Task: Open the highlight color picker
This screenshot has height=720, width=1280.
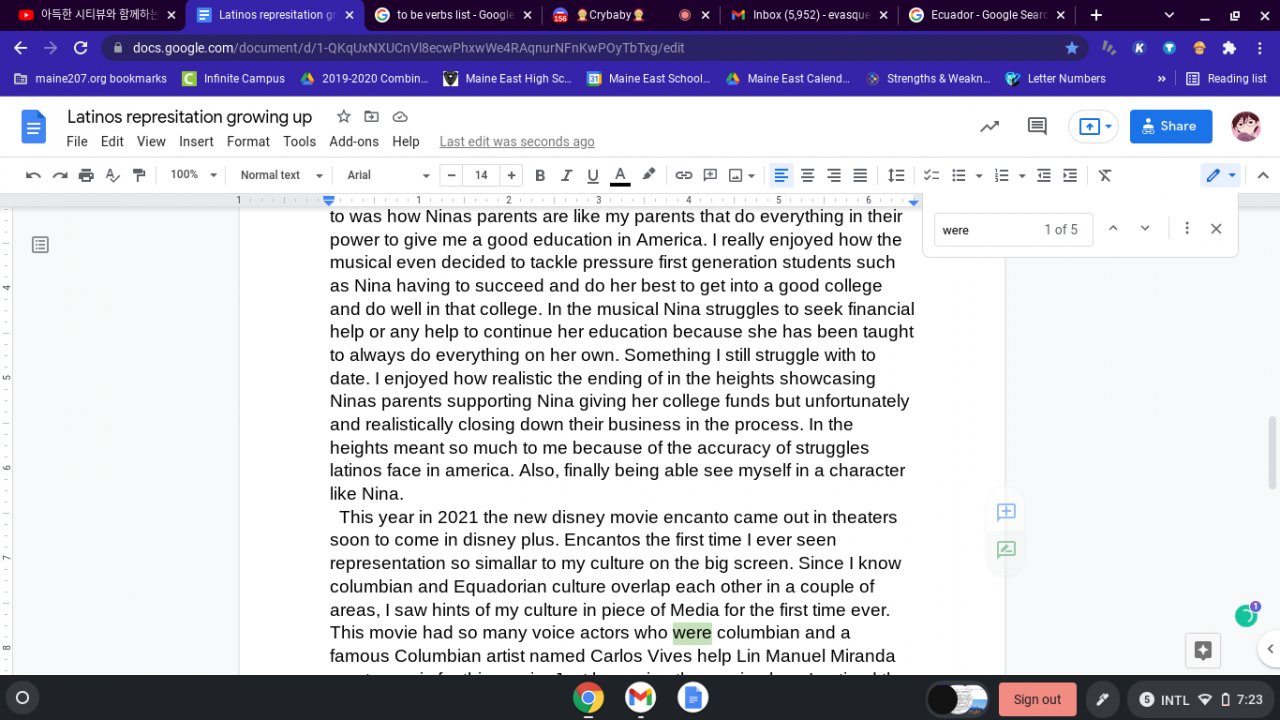Action: tap(648, 175)
